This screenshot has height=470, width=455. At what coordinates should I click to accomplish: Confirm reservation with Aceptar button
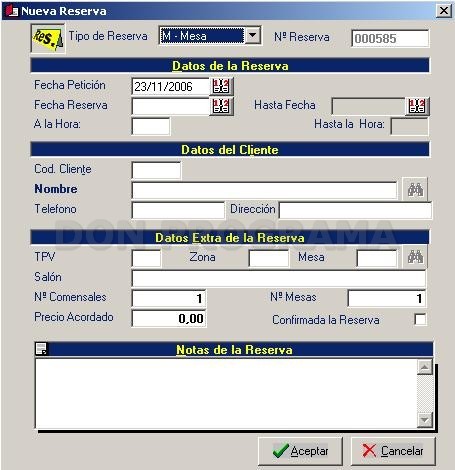(x=300, y=451)
